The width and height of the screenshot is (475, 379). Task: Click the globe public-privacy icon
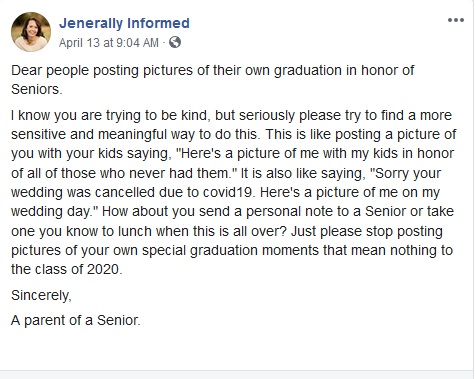(x=175, y=42)
